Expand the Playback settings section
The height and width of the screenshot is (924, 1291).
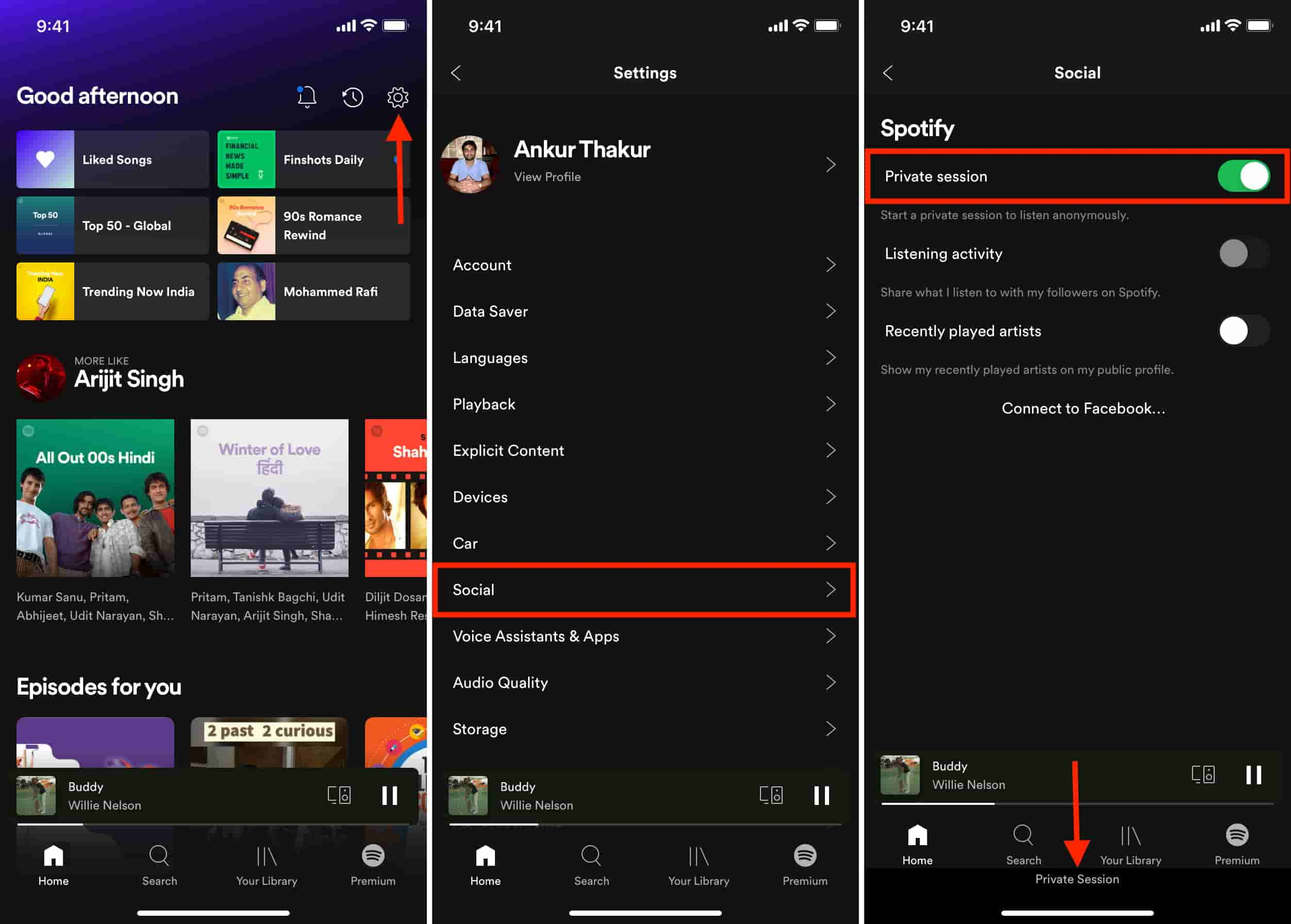[x=644, y=404]
